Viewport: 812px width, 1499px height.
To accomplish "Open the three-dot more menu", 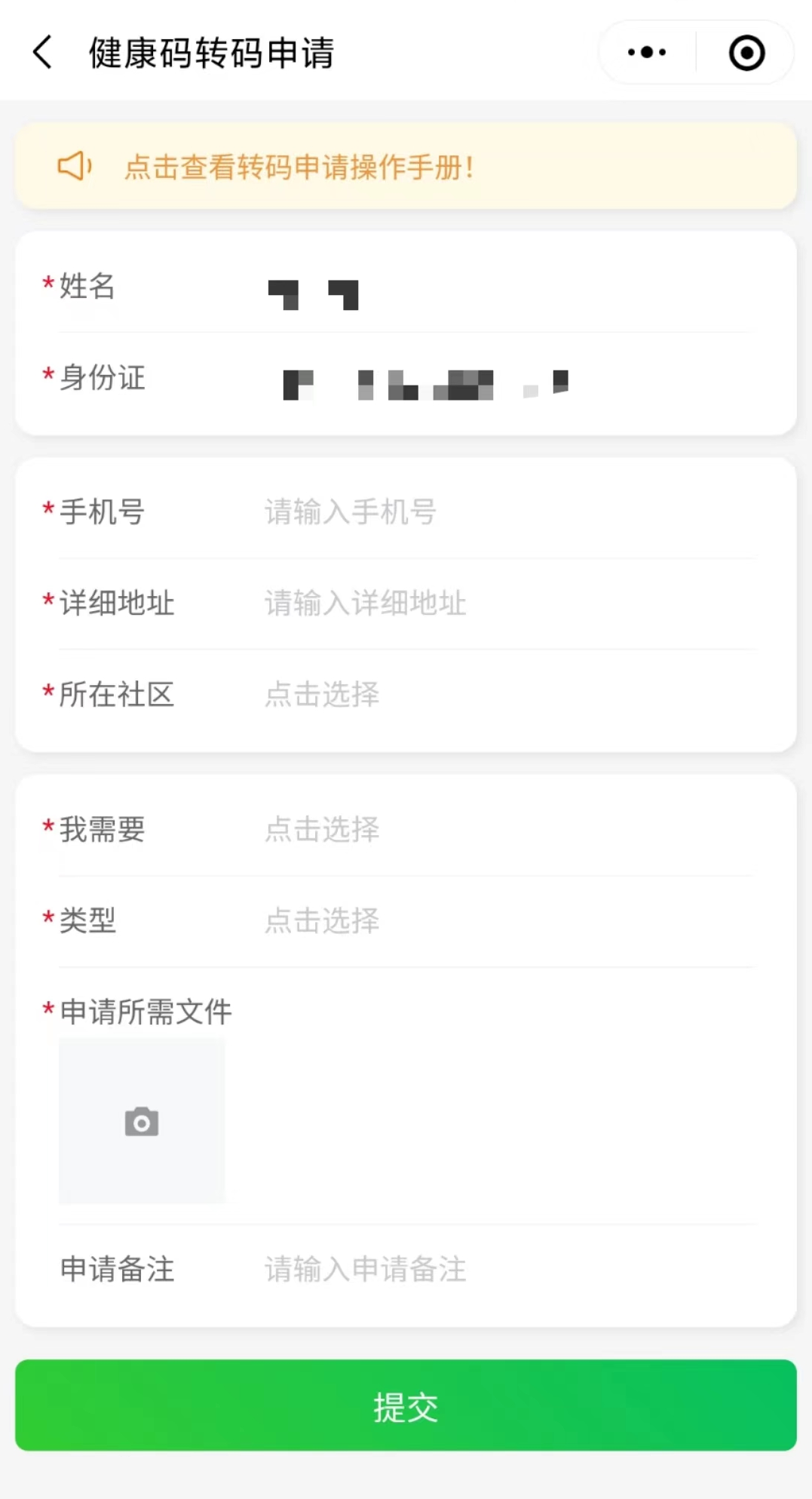I will tap(647, 53).
